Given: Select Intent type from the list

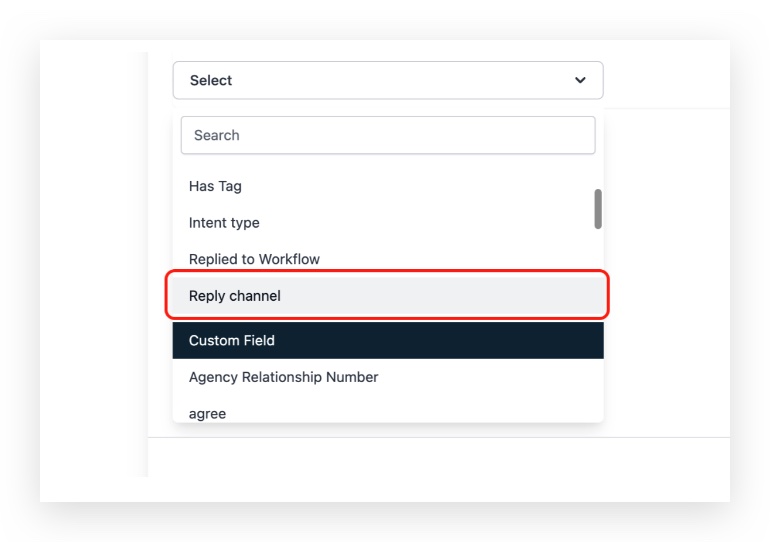Looking at the screenshot, I should 388,222.
